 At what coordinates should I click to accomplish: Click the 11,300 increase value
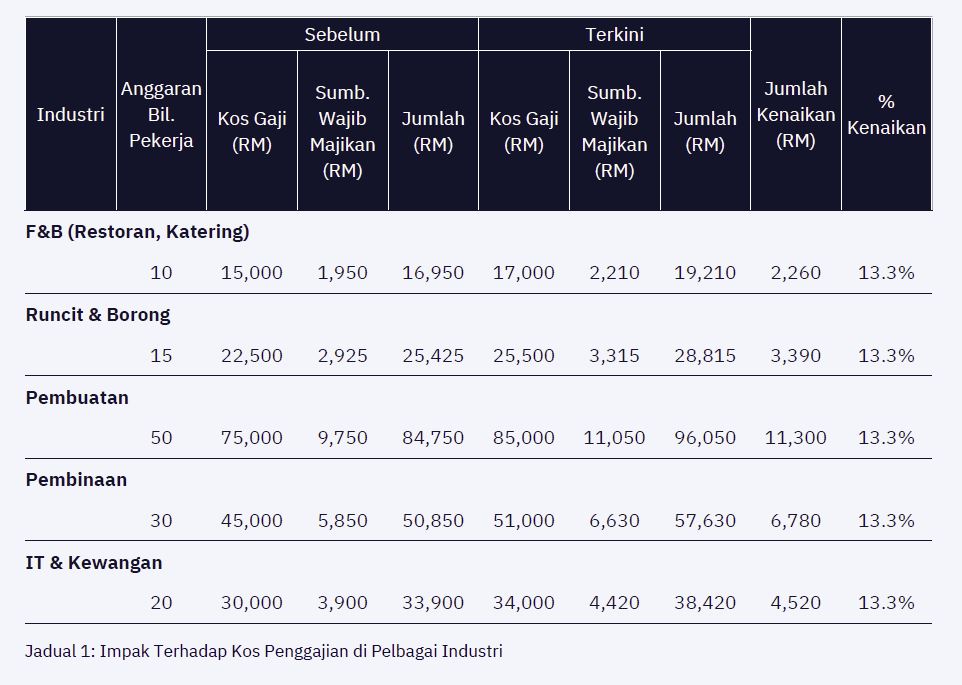[x=796, y=438]
